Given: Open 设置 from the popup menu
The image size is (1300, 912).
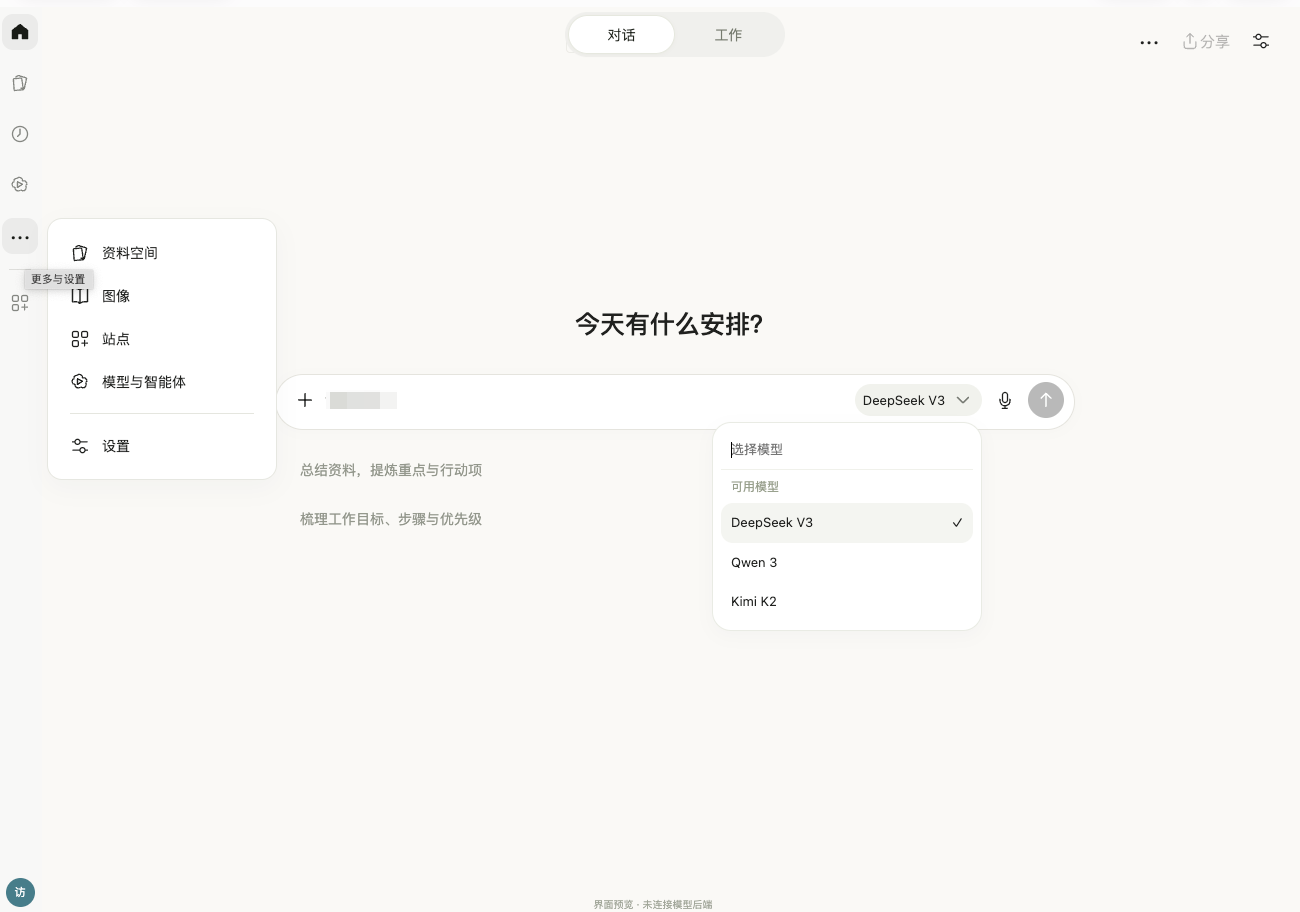Looking at the screenshot, I should click(162, 446).
